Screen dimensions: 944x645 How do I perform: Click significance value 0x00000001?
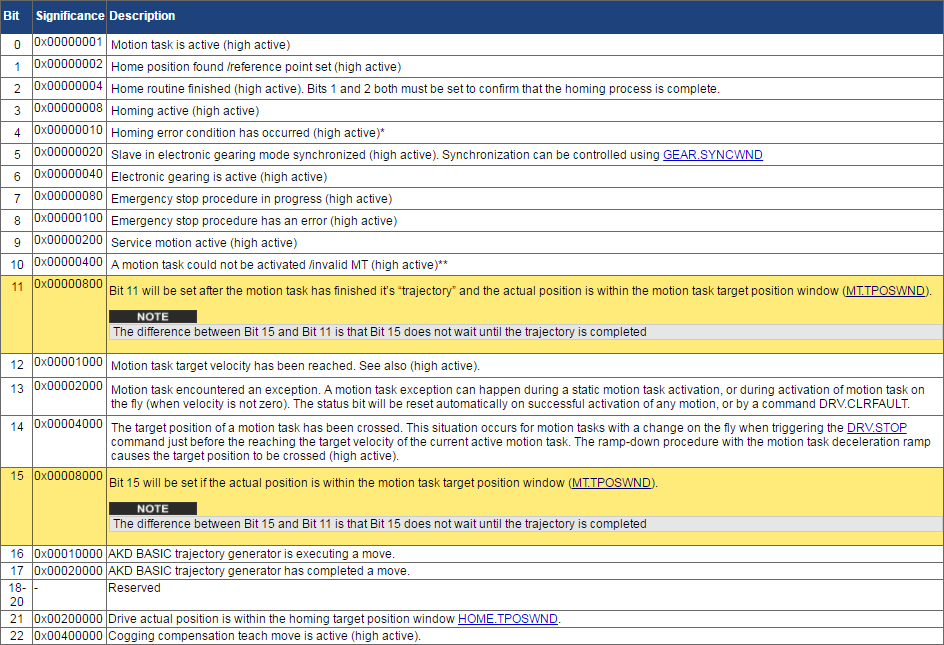tap(69, 42)
